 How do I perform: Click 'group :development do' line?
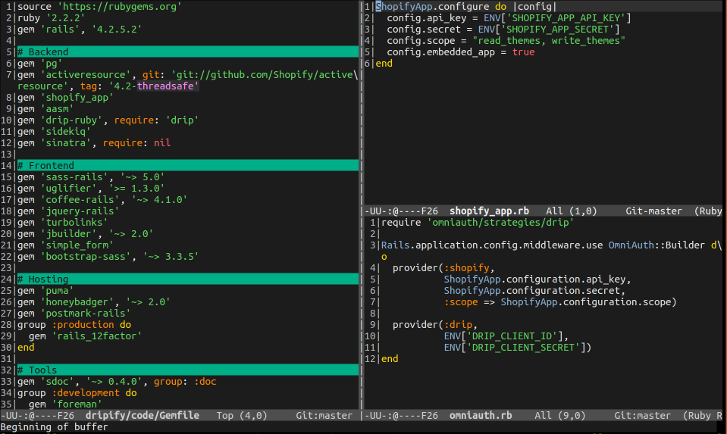point(77,393)
